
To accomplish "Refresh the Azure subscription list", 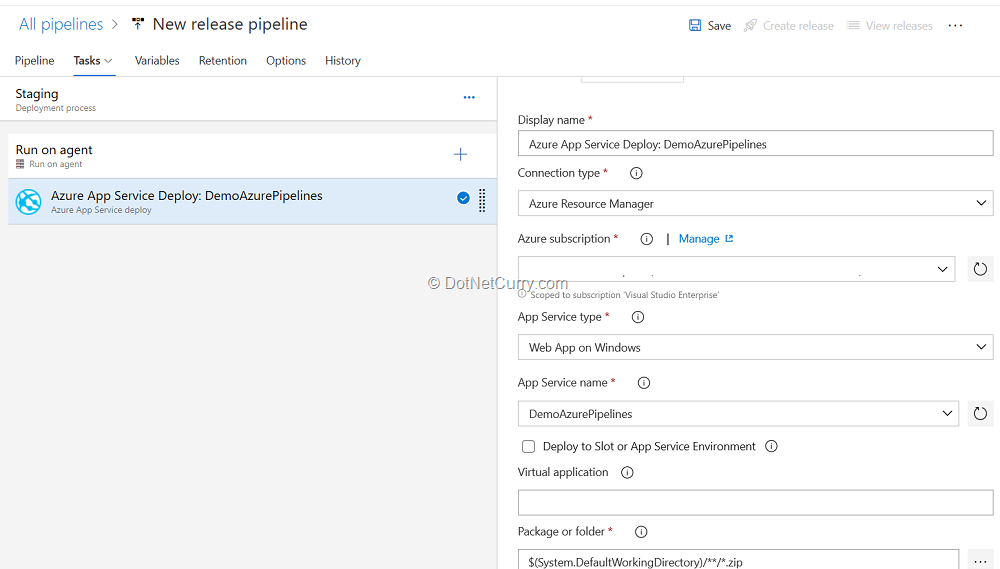I will [x=980, y=269].
